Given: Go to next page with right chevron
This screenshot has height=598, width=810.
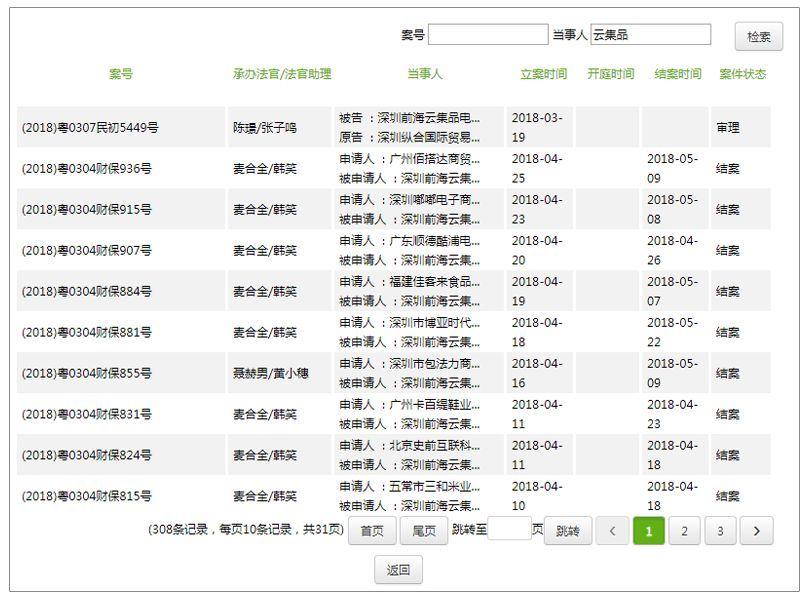Looking at the screenshot, I should coord(756,531).
